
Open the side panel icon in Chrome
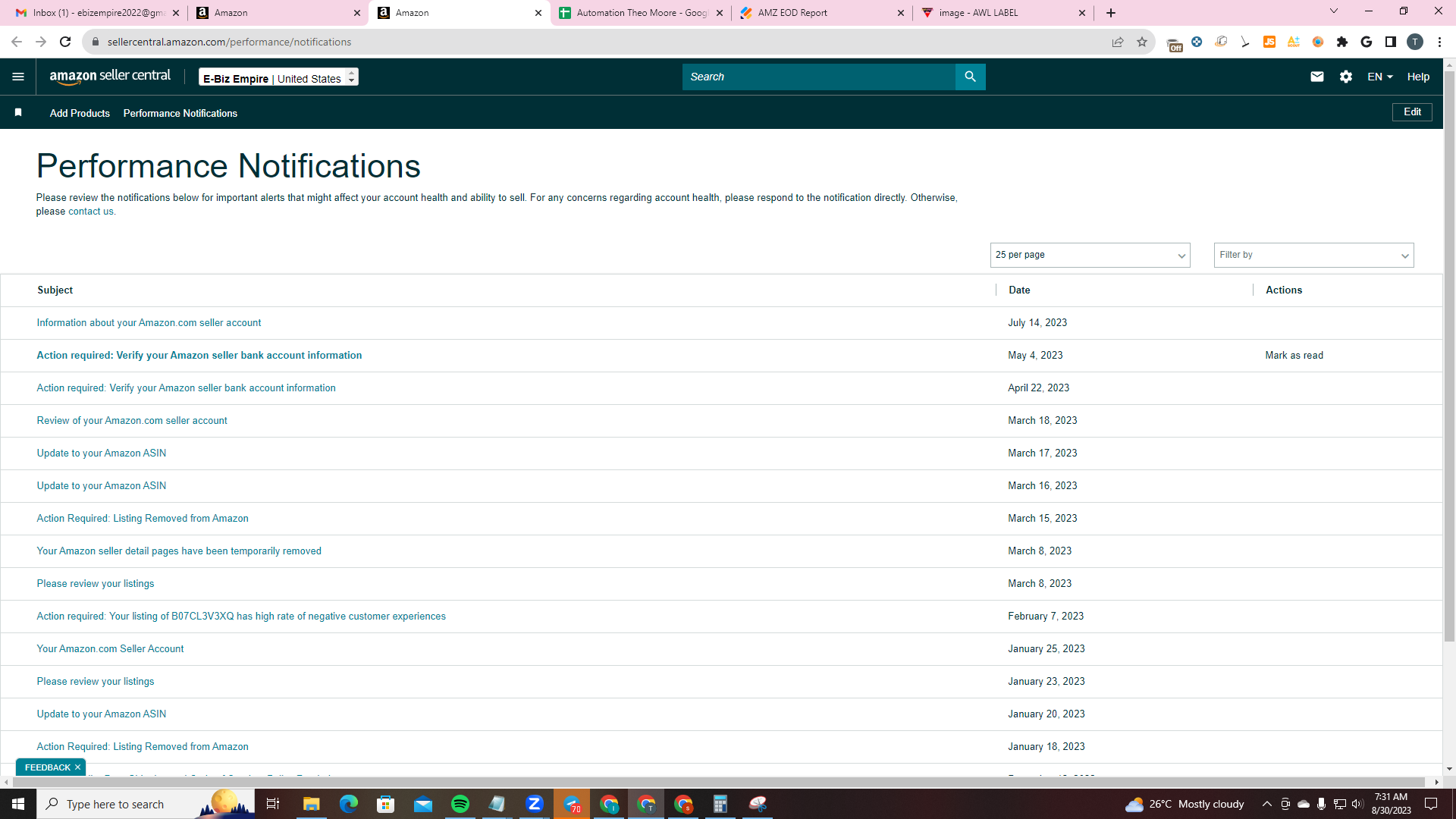point(1391,42)
